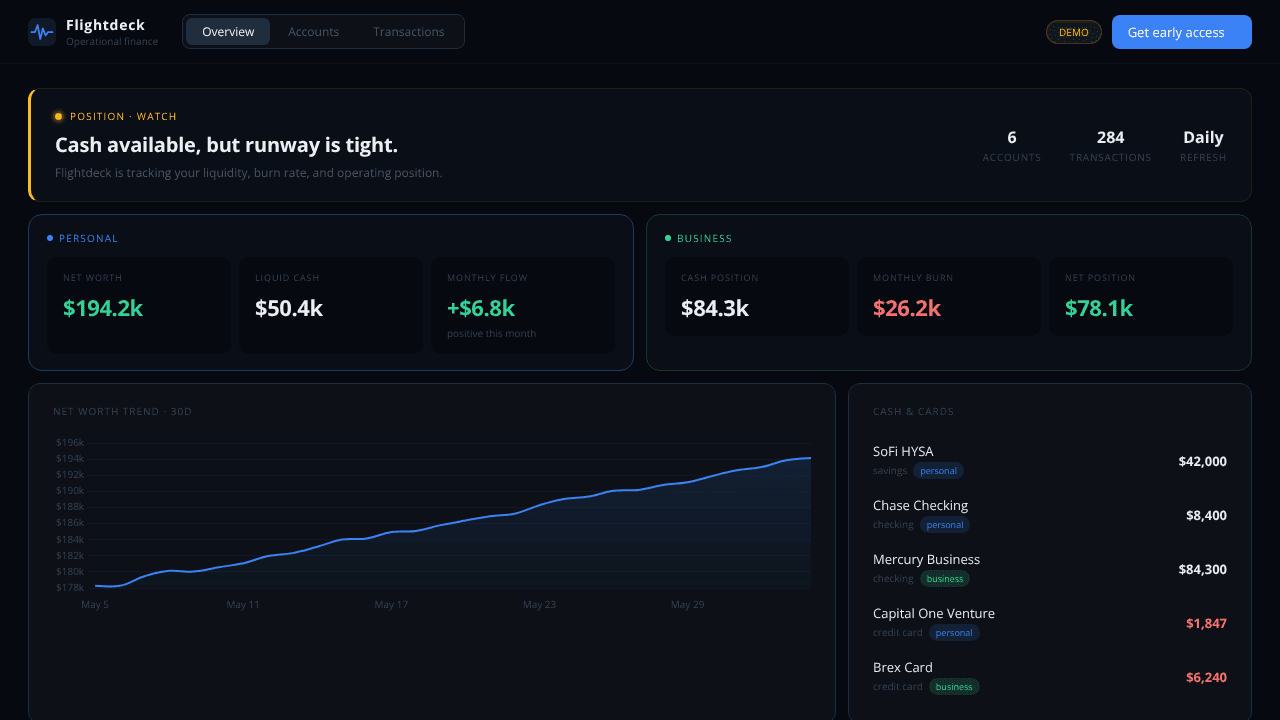Click the Liquid Cash $50.4k card
This screenshot has height=720, width=1280.
click(x=331, y=305)
